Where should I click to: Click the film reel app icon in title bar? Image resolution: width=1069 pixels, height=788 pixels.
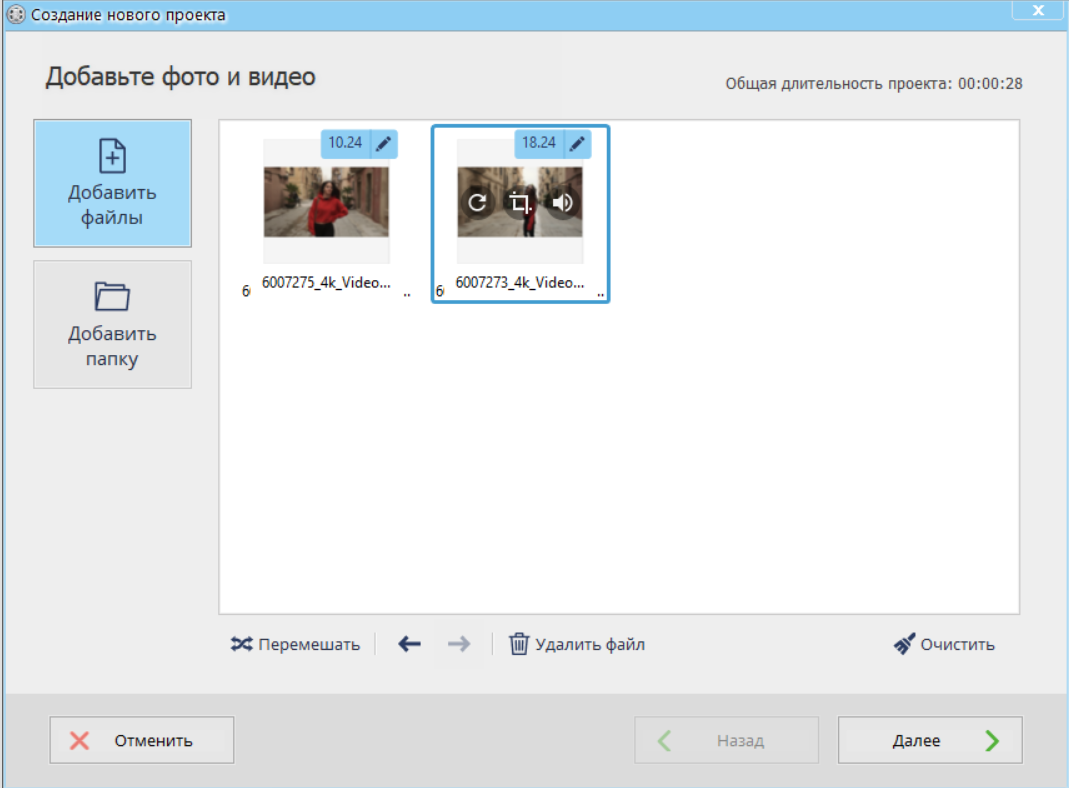[x=16, y=15]
